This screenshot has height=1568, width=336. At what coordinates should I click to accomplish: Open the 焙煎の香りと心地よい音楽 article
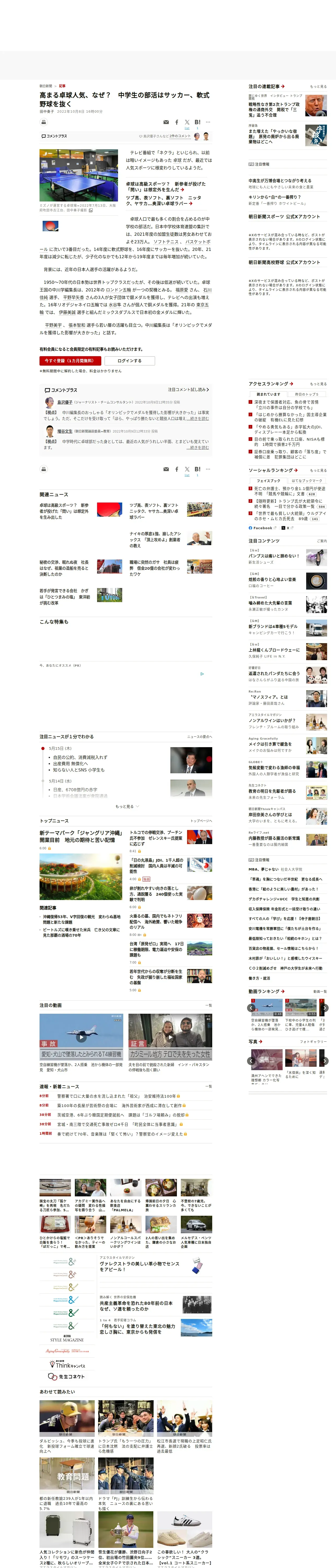(272, 579)
